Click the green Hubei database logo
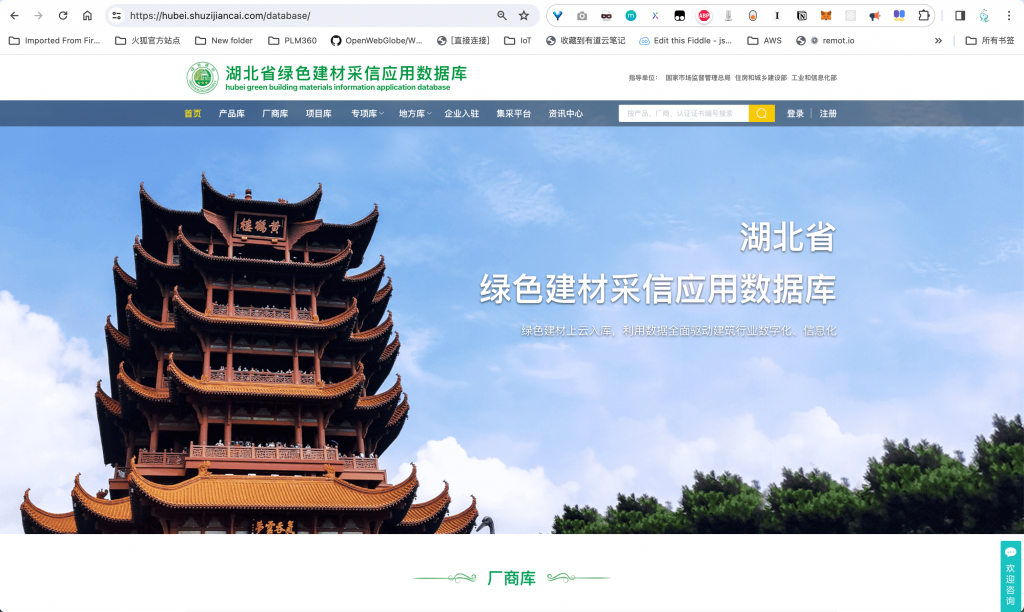 pos(202,78)
